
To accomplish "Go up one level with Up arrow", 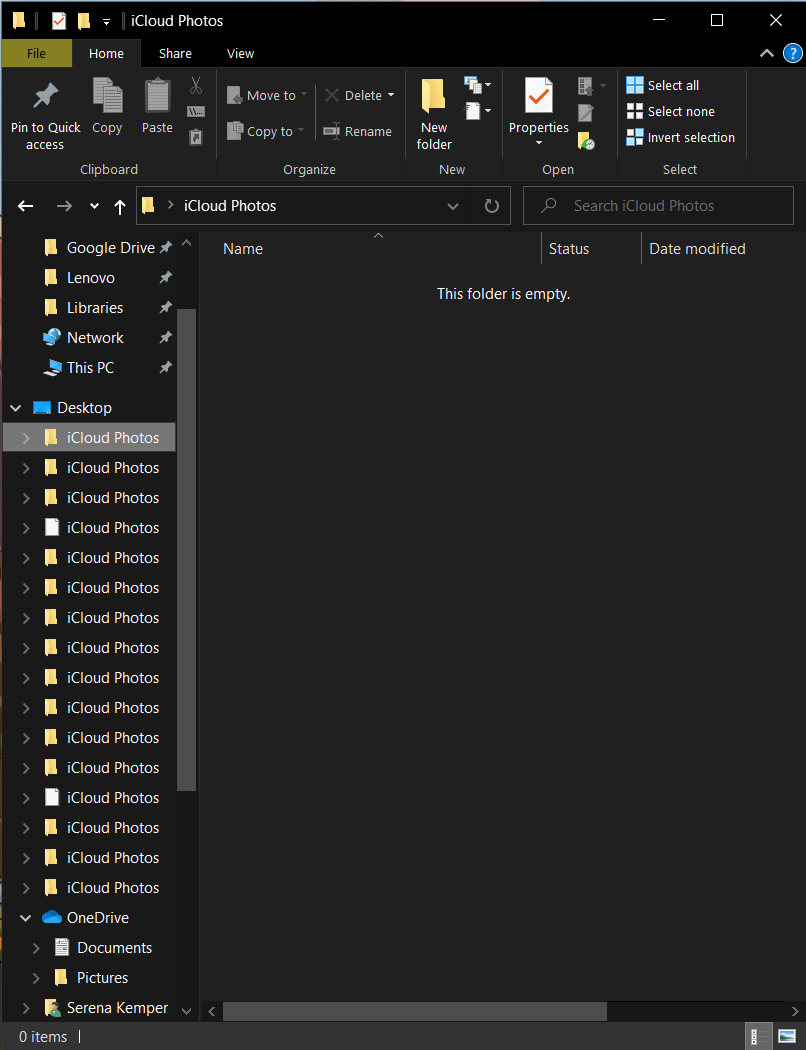I will tap(120, 206).
